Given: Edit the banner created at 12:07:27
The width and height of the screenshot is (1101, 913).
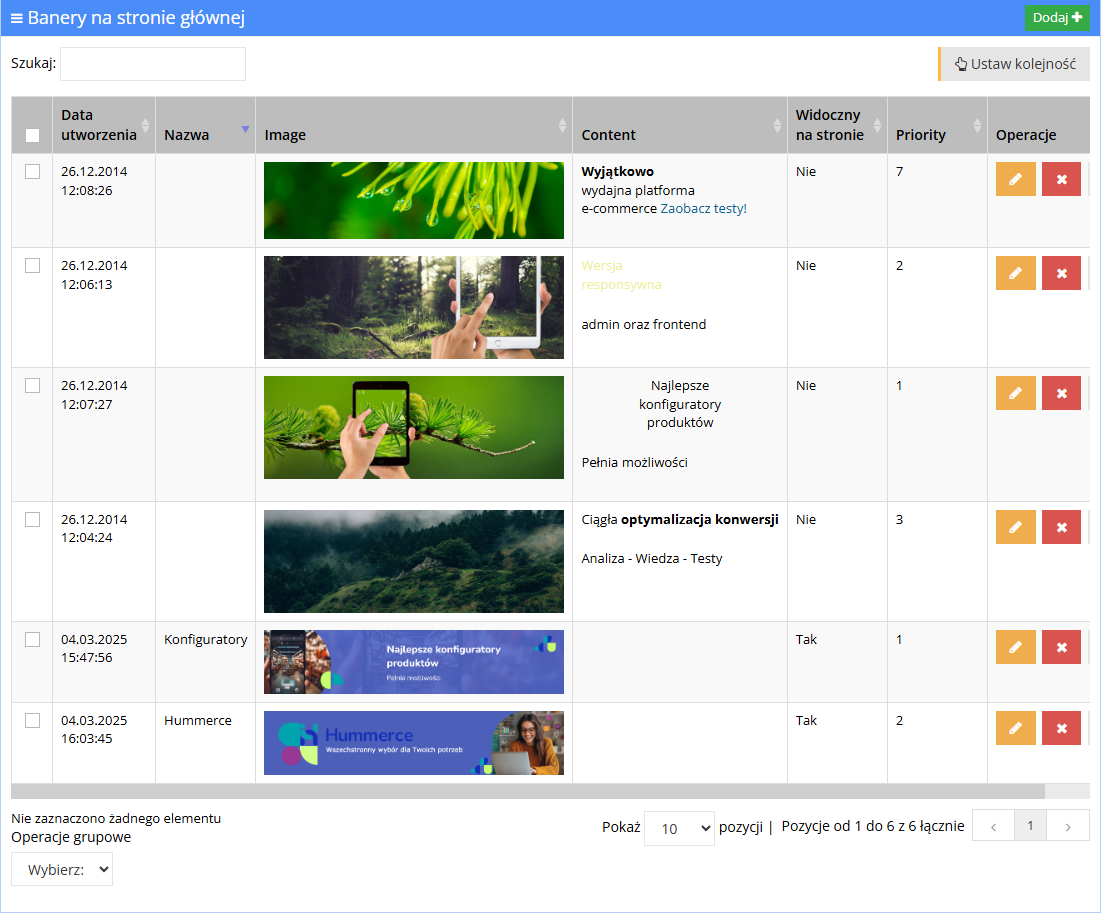Looking at the screenshot, I should 1015,393.
